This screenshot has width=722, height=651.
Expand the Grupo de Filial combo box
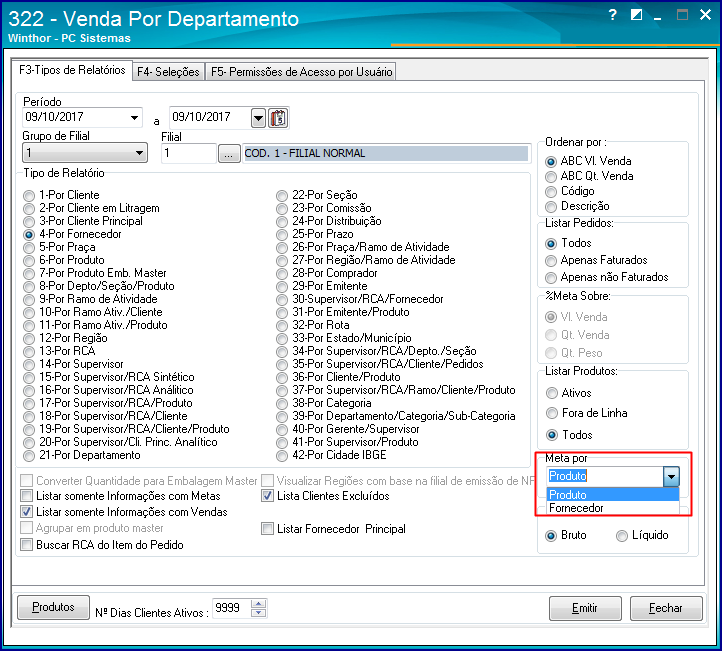pyautogui.click(x=139, y=153)
